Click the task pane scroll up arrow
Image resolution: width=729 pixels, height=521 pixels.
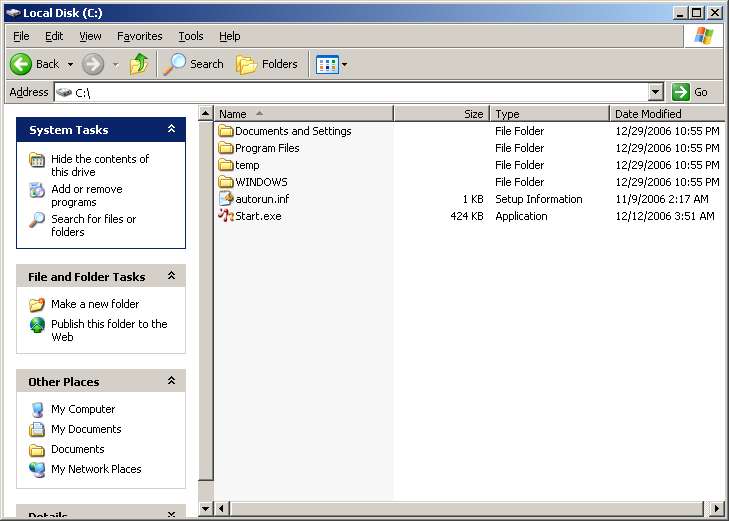click(205, 113)
